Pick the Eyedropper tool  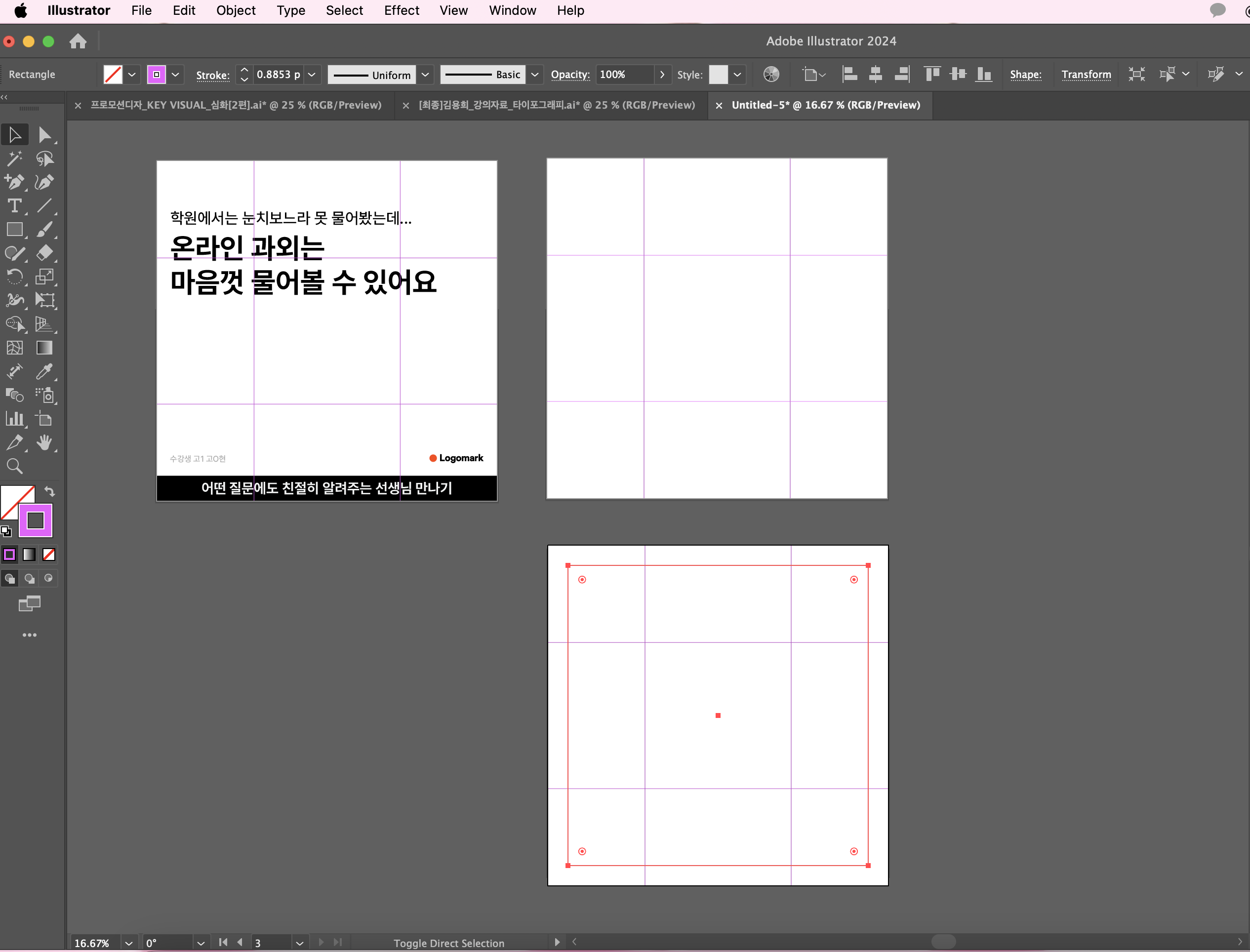[44, 372]
